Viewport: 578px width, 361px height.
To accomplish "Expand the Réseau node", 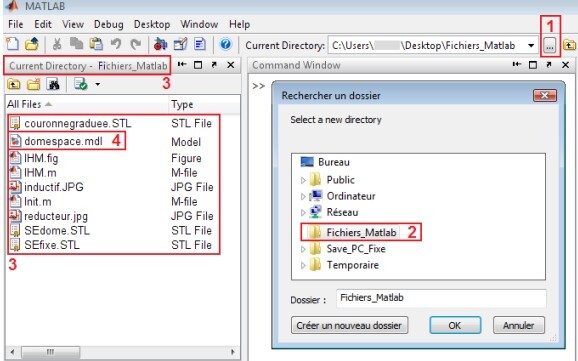I will pyautogui.click(x=303, y=212).
